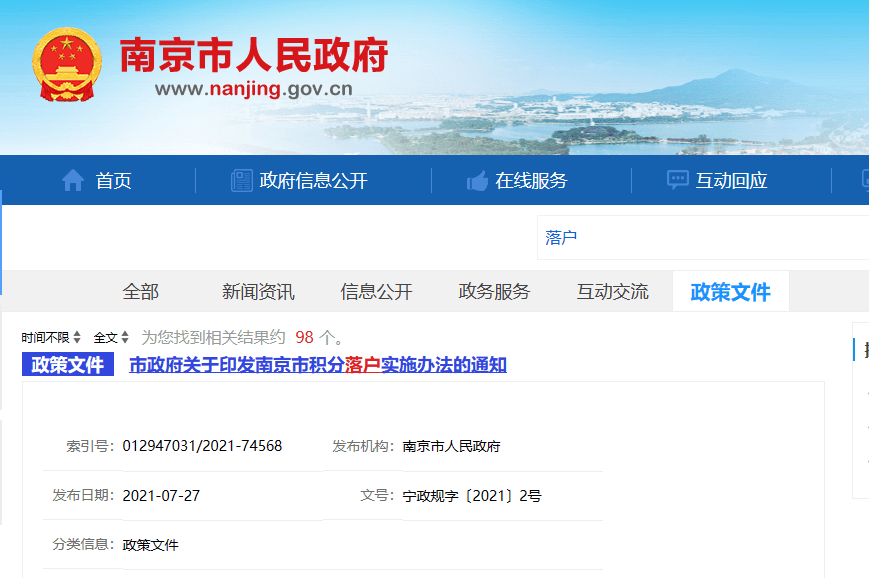Image resolution: width=869 pixels, height=578 pixels.
Task: Open 互动回应 navigation item
Action: pos(732,181)
